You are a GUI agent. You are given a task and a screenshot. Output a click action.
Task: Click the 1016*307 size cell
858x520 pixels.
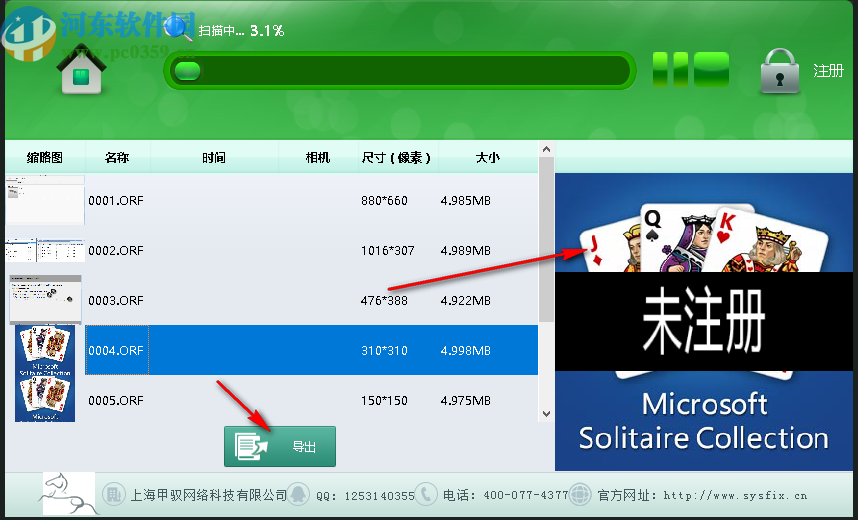pos(387,250)
